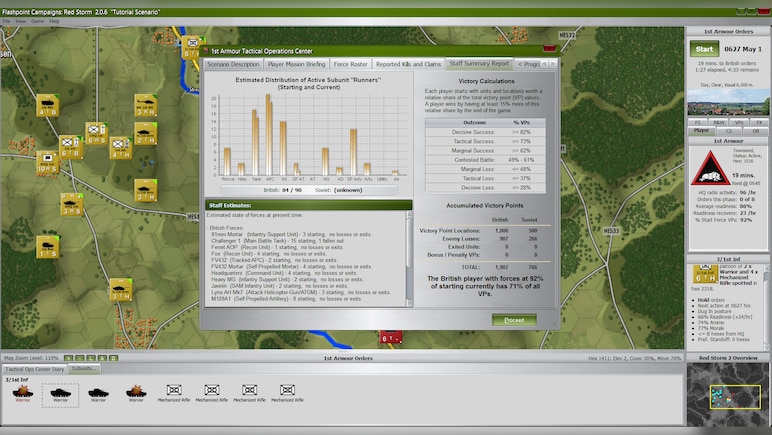The image size is (772, 435).
Task: Select the helicopter unit counter marked 3 R H
Action: click(146, 106)
